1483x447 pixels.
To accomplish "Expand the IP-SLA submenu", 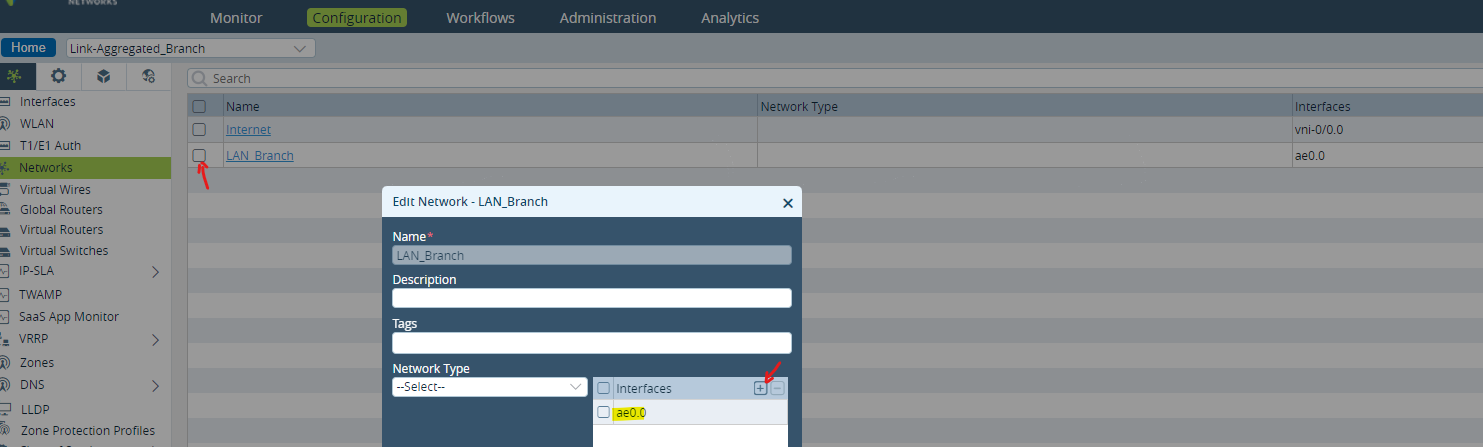I will point(155,271).
